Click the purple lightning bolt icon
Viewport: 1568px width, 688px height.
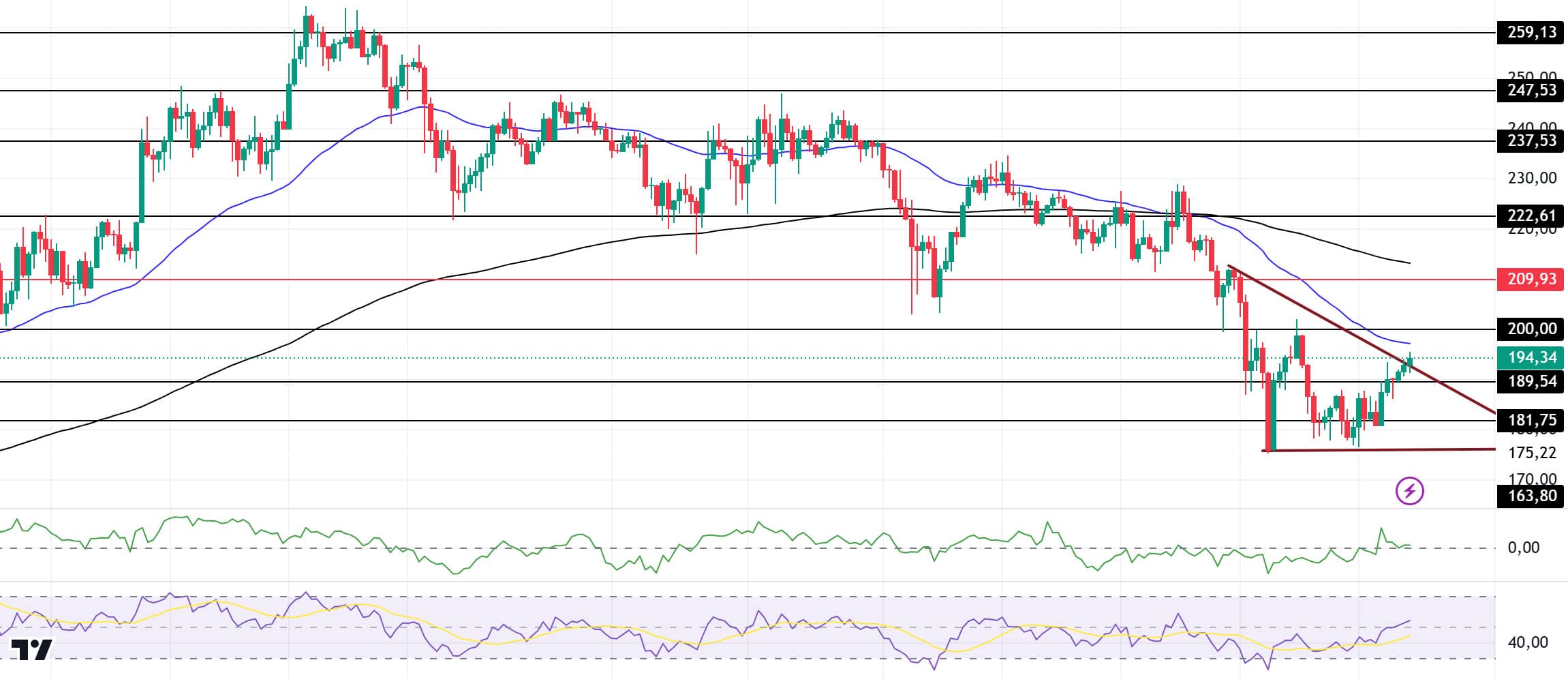coord(1409,491)
